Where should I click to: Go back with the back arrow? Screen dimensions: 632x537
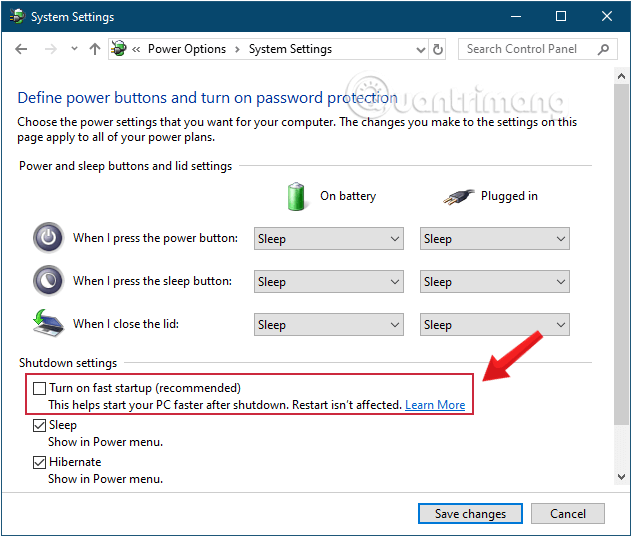[21, 49]
